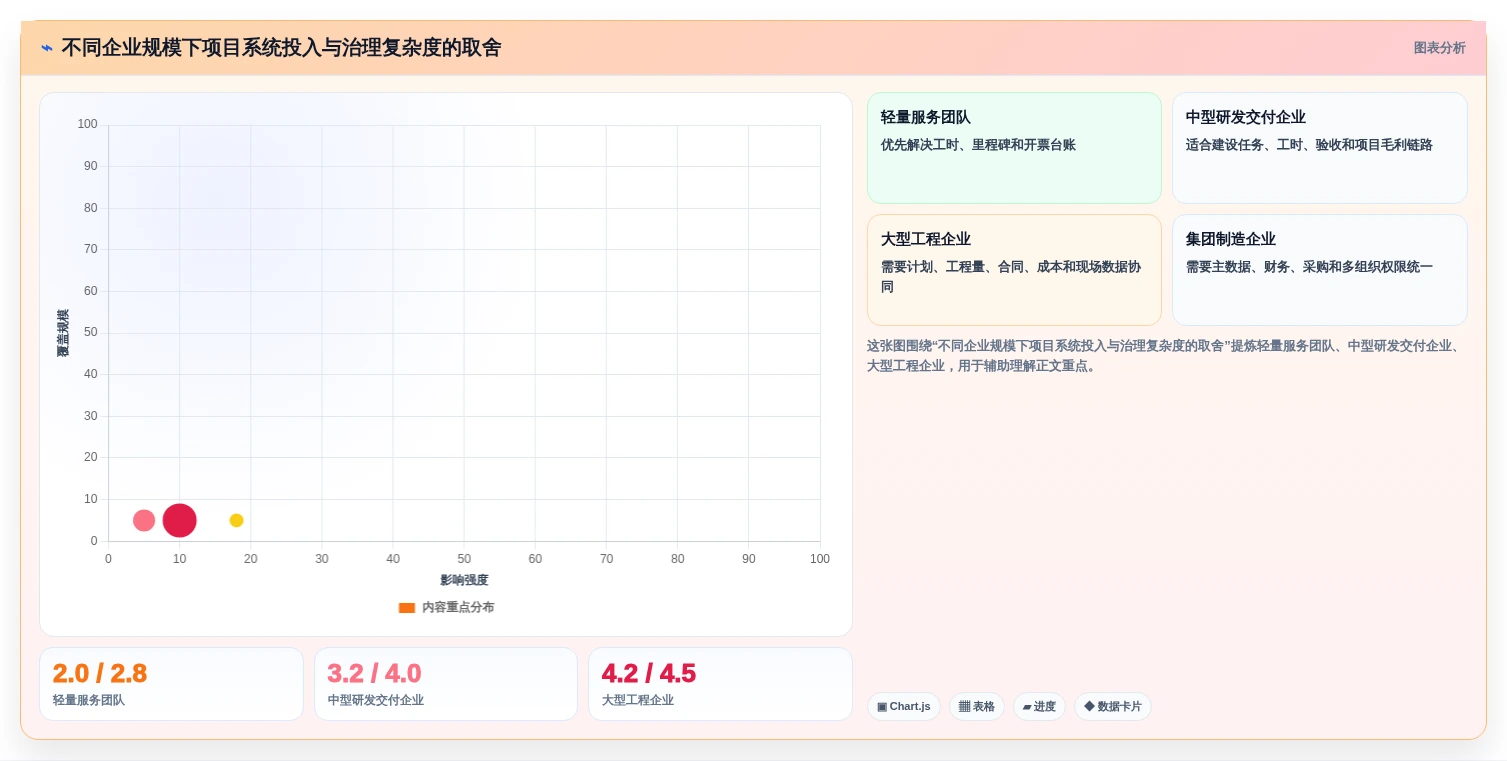
Task: Toggle the 内容重点分布 legend item
Action: coord(446,607)
